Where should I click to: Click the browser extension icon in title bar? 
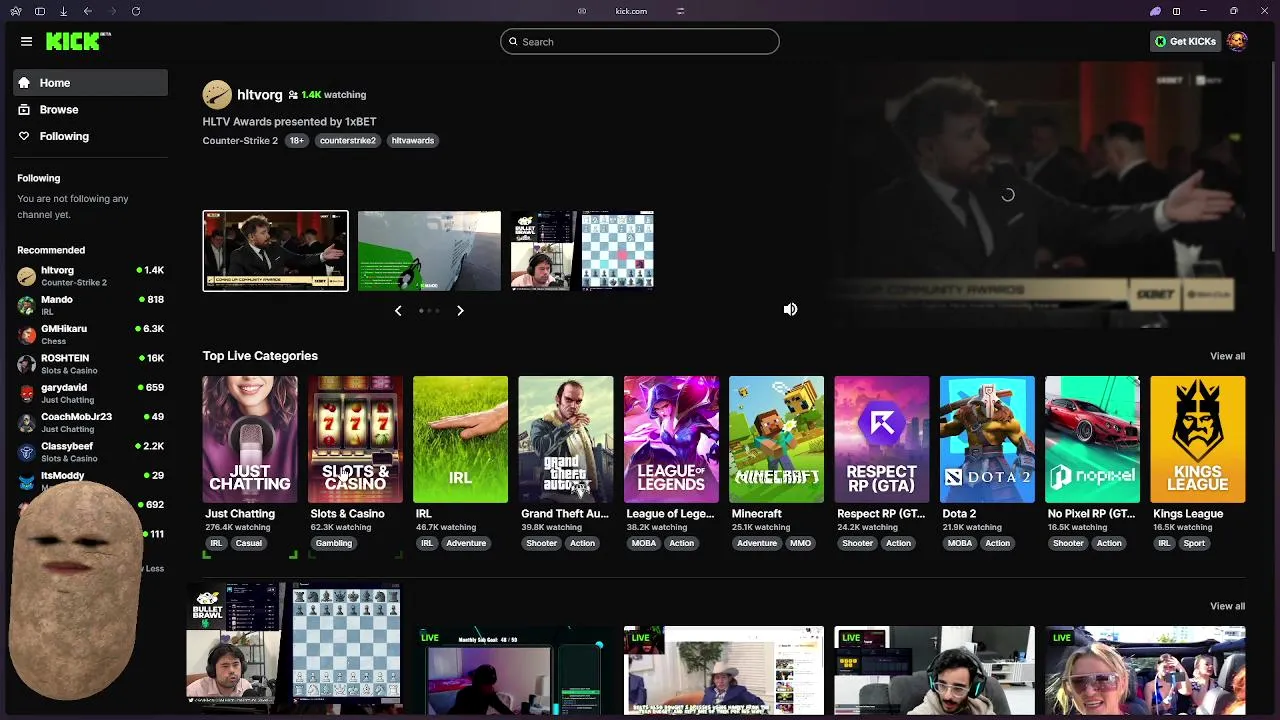pos(1155,11)
